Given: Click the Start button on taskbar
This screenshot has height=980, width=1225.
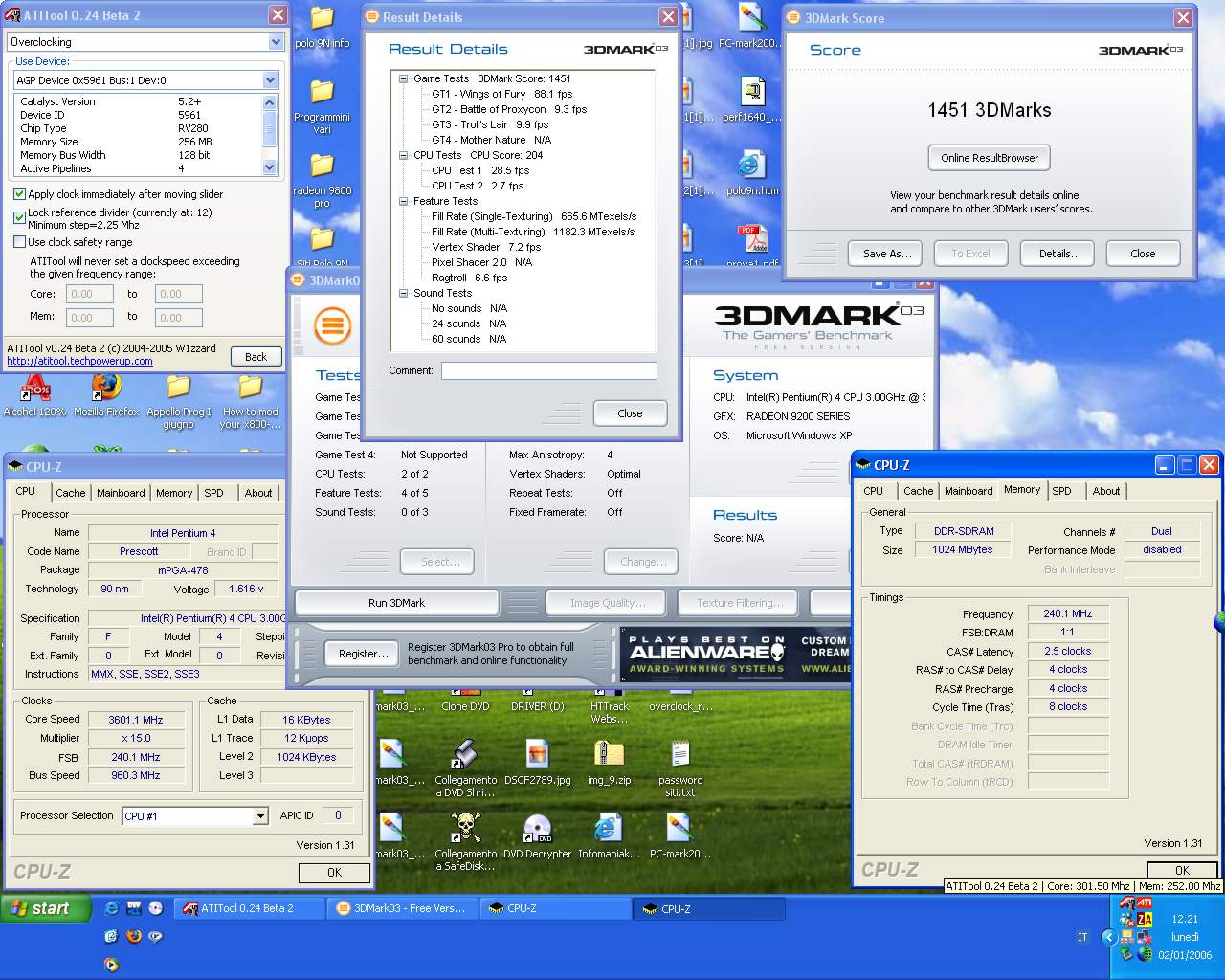Looking at the screenshot, I should [46, 908].
